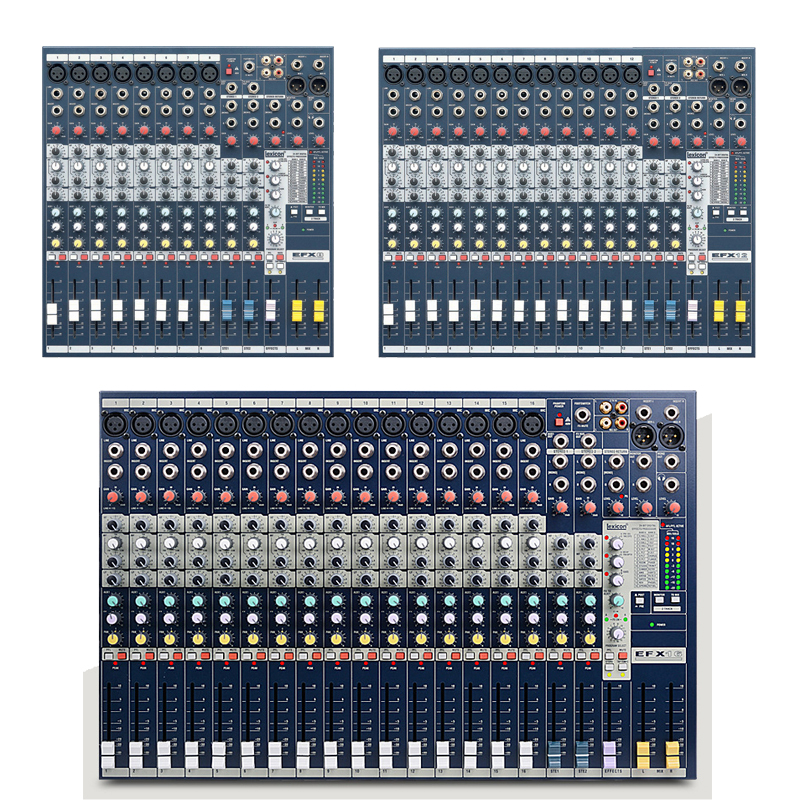The height and width of the screenshot is (800, 800).
Task: Click channel 1 XLR mic input on EFX16
Action: pyautogui.click(x=114, y=424)
